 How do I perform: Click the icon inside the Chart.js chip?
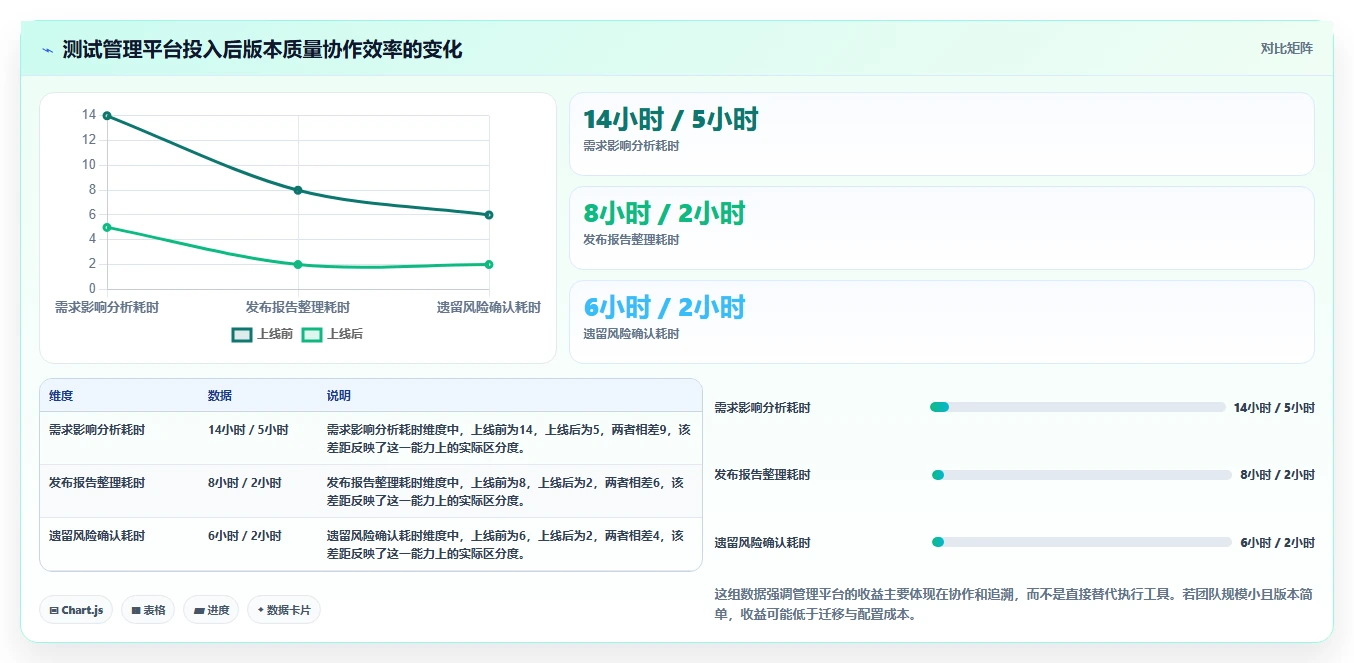pyautogui.click(x=54, y=610)
